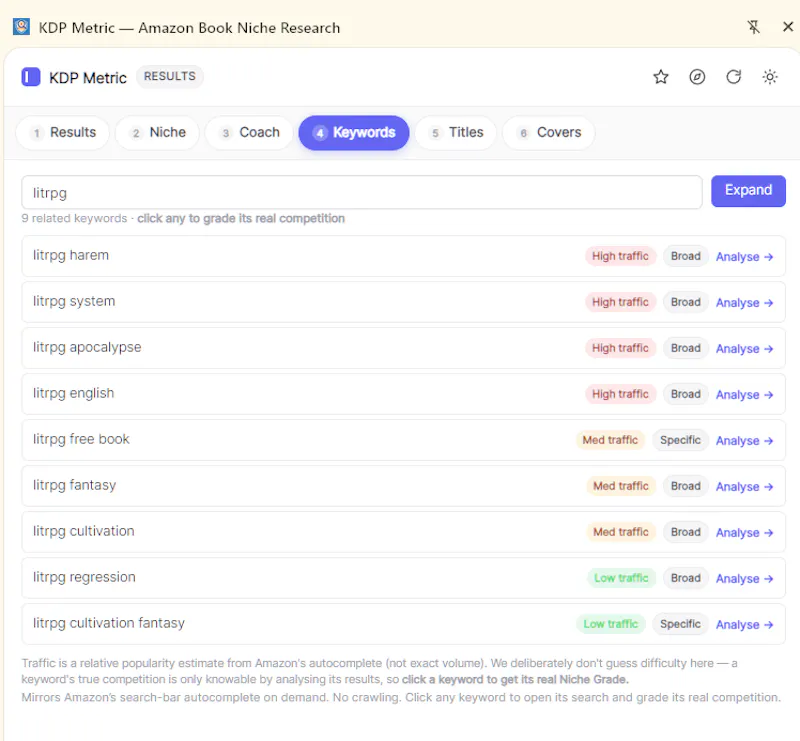Analyse the litrpg cultivation fantasy keyword
This screenshot has width=800, height=741.
[744, 624]
